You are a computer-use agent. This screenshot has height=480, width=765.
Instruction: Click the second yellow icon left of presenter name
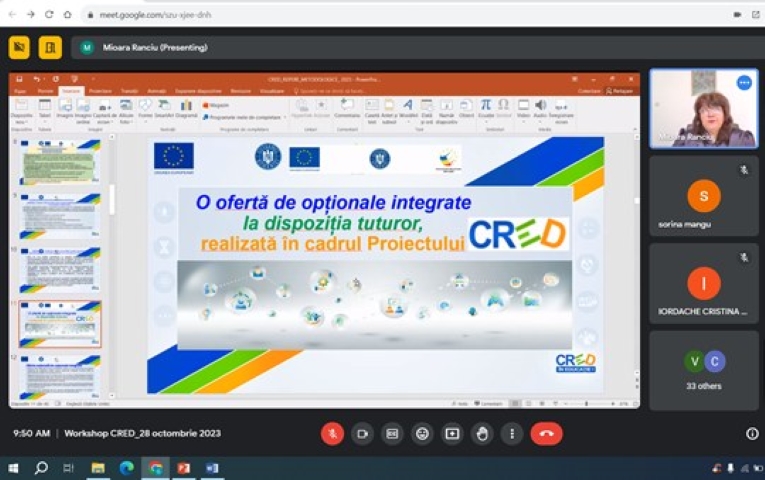coord(50,47)
